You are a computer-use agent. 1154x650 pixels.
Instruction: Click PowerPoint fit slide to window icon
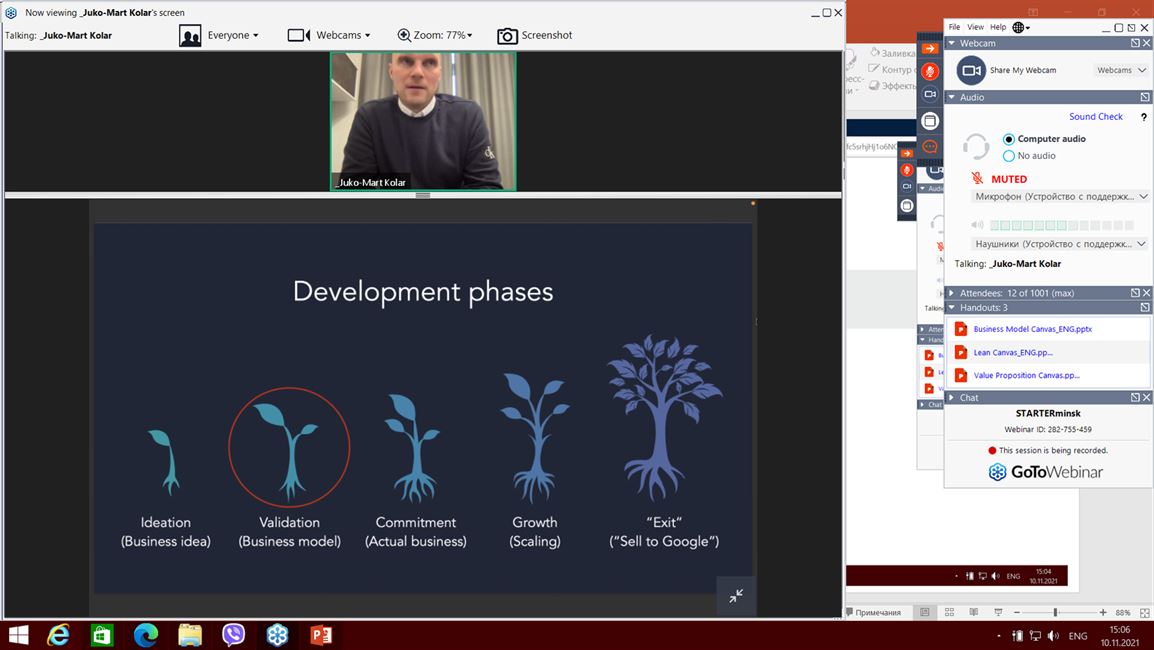1144,612
